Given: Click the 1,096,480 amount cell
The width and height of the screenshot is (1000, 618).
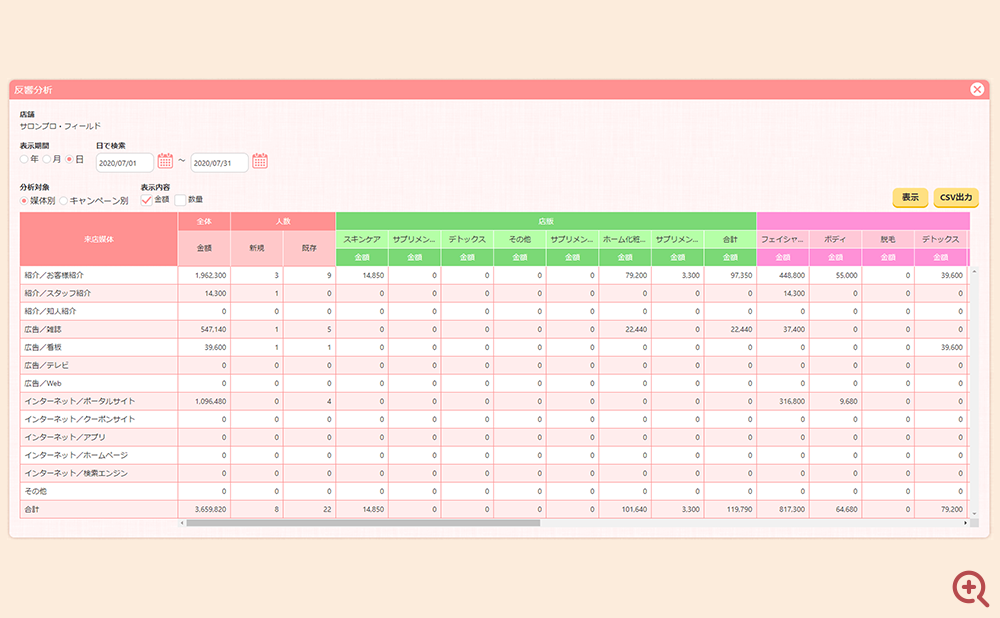Looking at the screenshot, I should click(x=204, y=401).
